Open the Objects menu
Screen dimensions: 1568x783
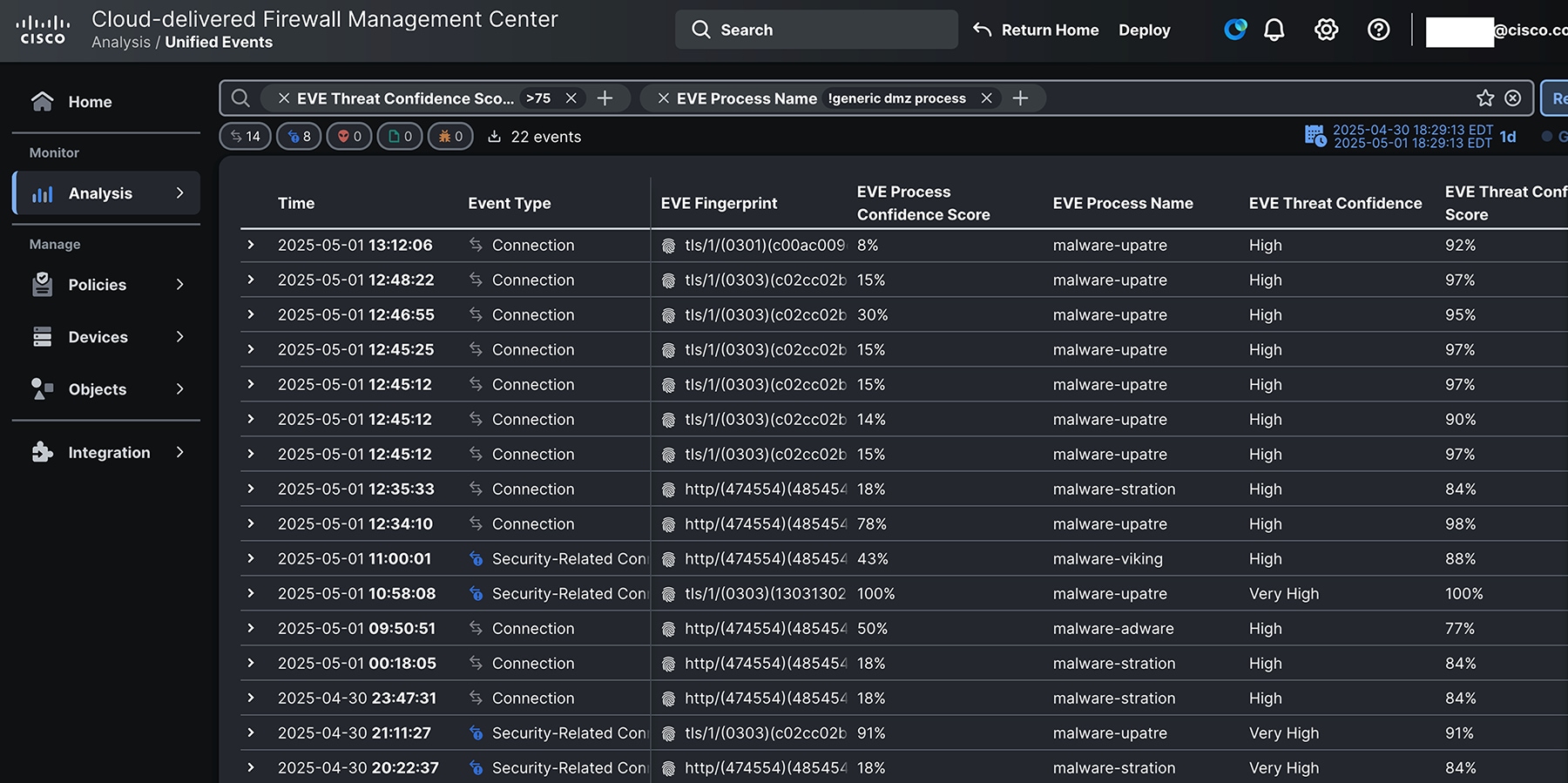(x=106, y=389)
